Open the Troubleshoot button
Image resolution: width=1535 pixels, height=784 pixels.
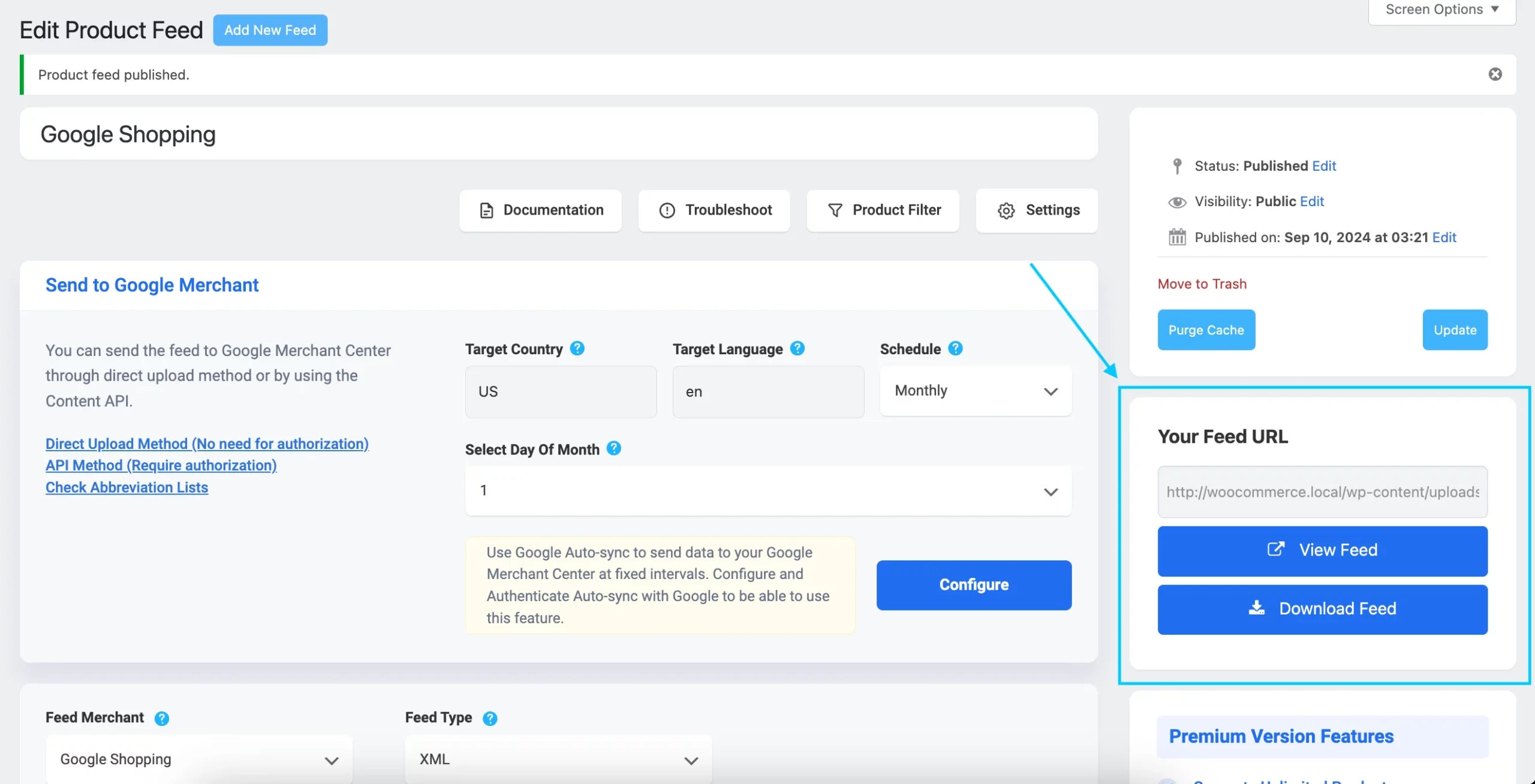coord(714,210)
